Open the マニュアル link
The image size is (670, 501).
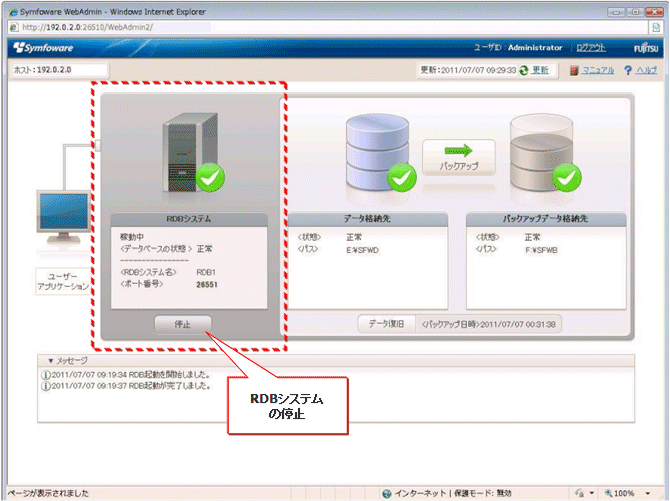point(598,71)
